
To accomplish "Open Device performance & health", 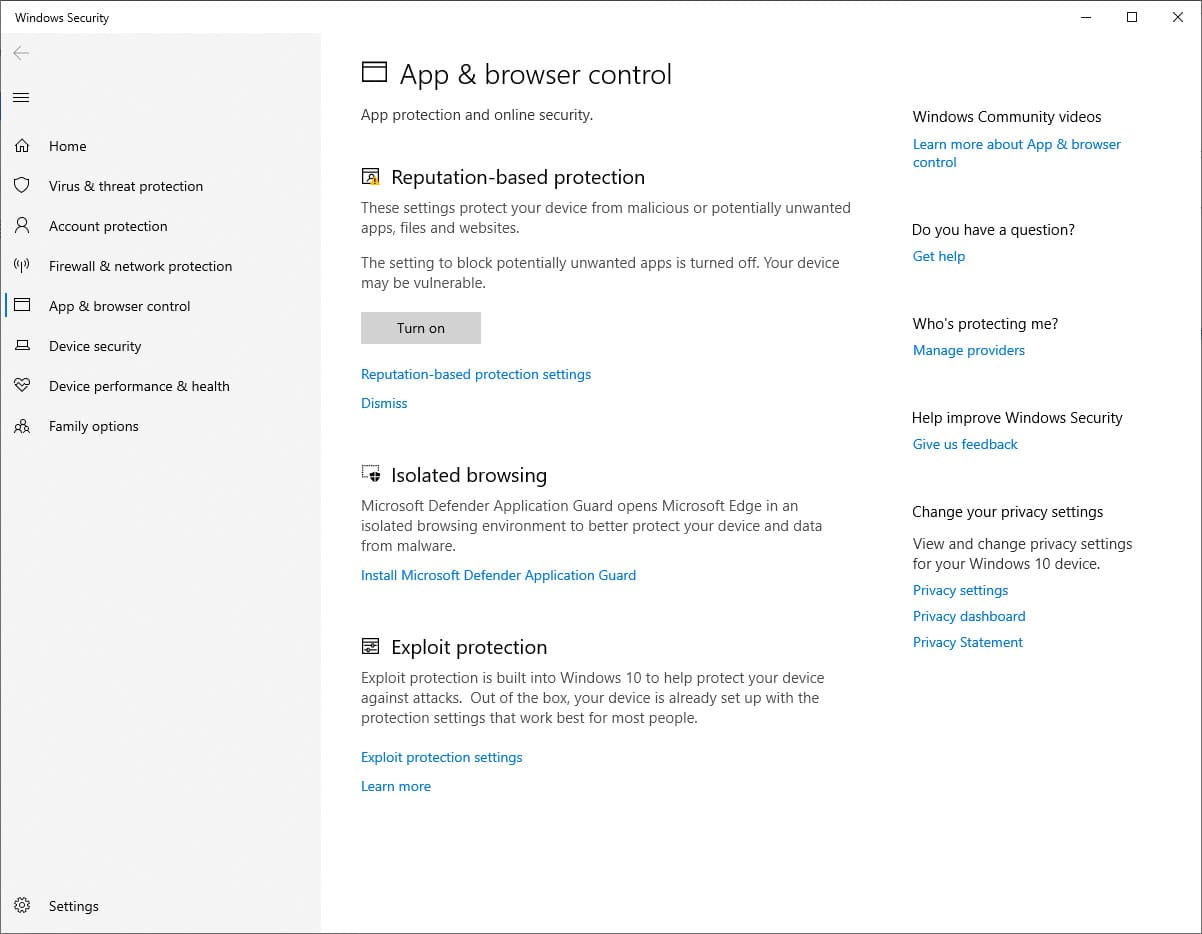I will click(139, 386).
